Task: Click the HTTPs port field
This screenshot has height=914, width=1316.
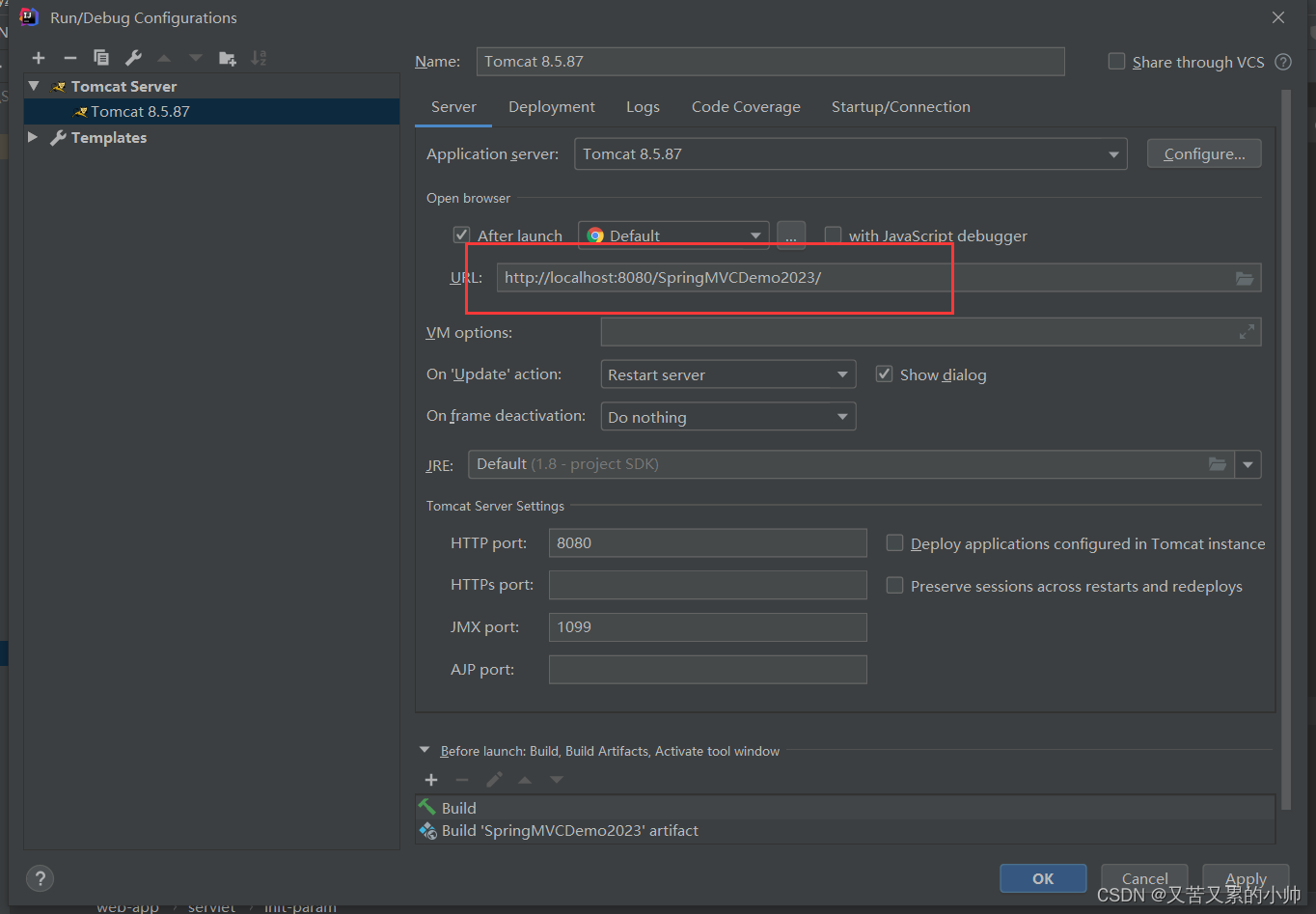Action: (x=707, y=585)
